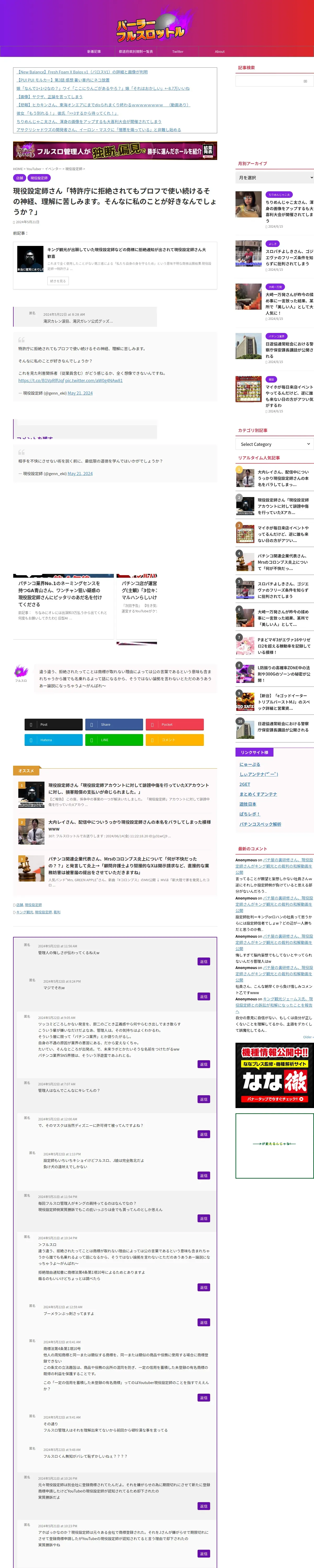Reply to comment 管理人の悔しさが伝わってくるねえw
Image resolution: width=314 pixels, height=1568 pixels.
point(204,962)
